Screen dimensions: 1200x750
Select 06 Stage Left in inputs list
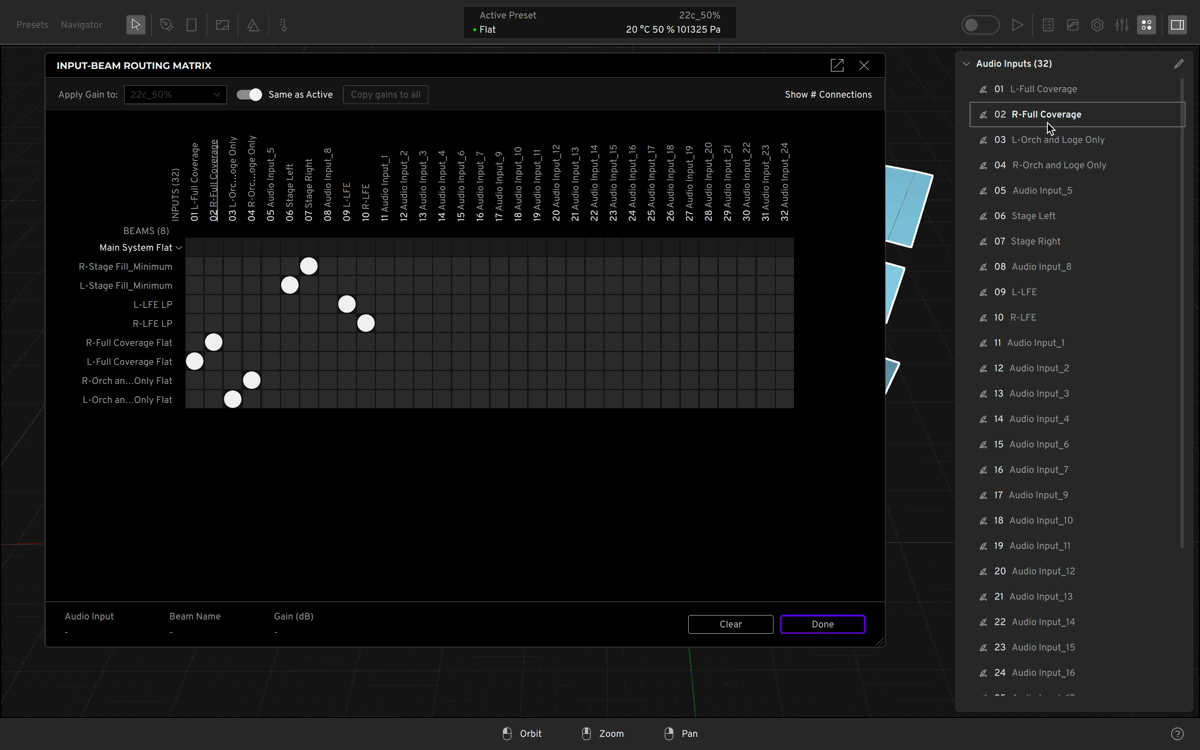tap(1033, 216)
